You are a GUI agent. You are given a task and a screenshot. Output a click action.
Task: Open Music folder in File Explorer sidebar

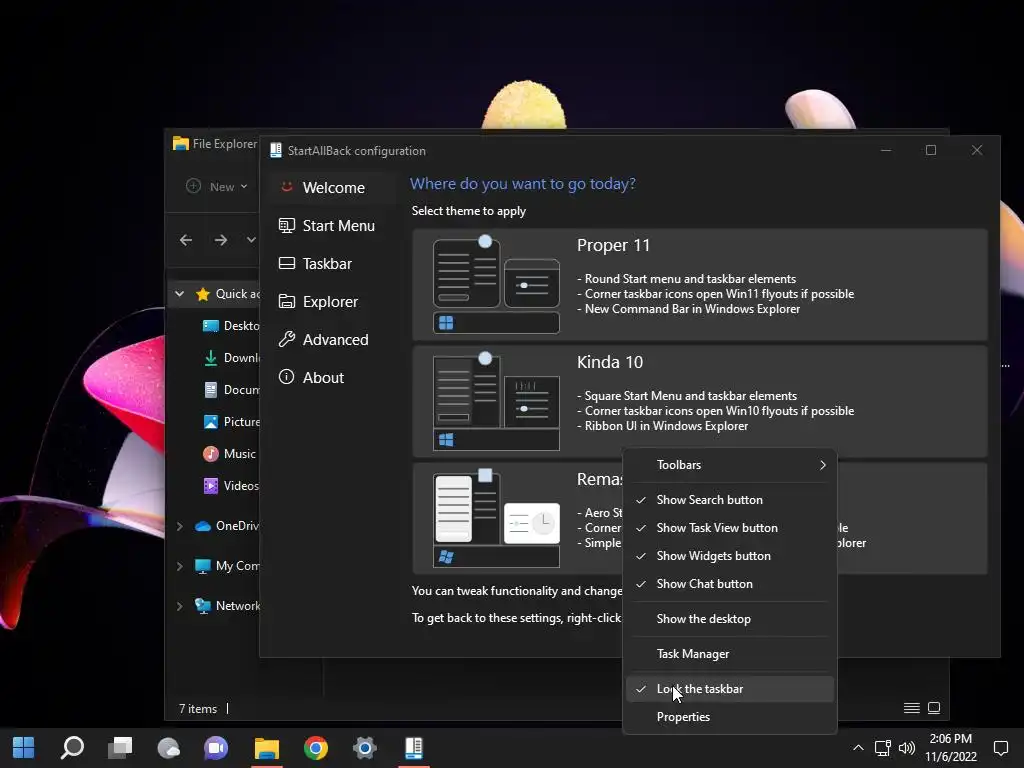pos(229,454)
